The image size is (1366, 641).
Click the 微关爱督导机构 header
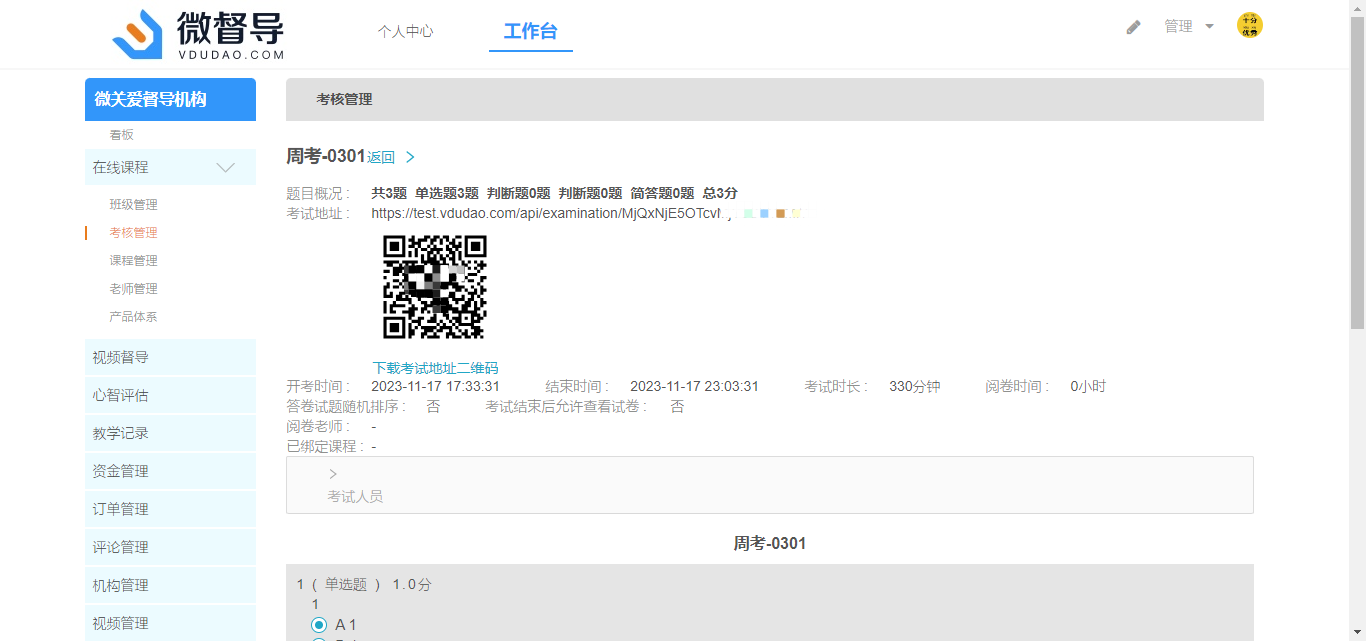(x=170, y=100)
